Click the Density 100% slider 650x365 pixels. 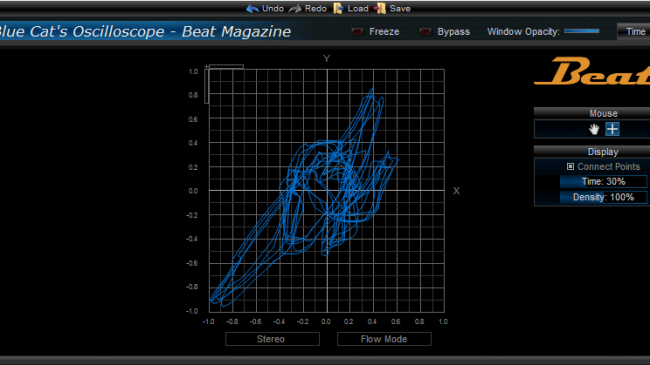click(x=603, y=197)
